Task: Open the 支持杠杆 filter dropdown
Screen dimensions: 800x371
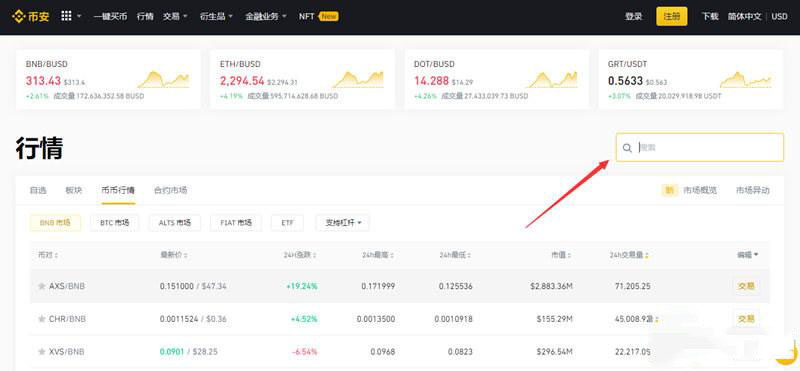Action: click(x=342, y=223)
